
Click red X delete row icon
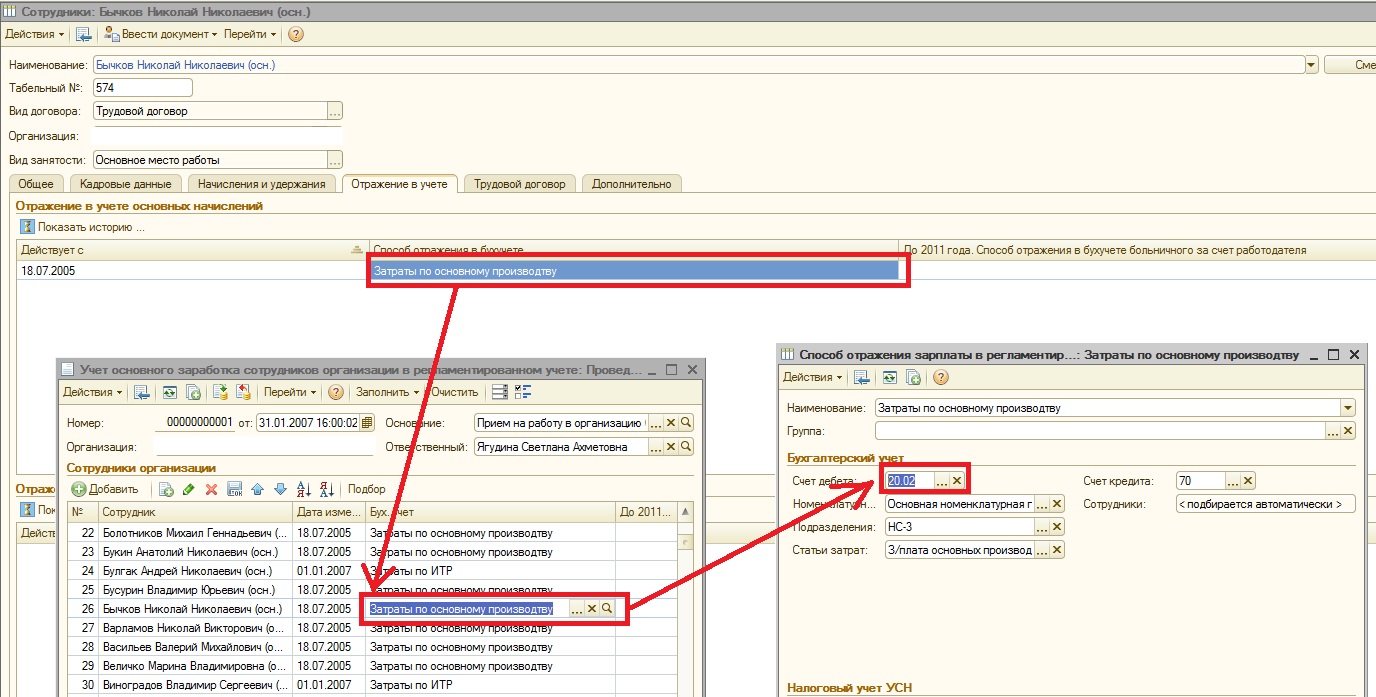pos(211,489)
